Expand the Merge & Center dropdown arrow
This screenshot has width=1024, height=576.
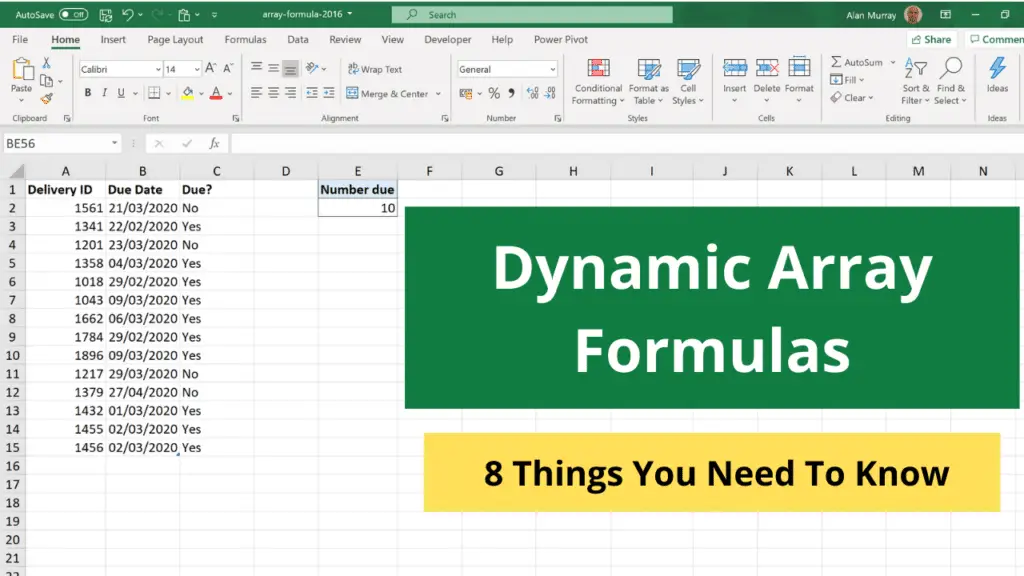click(436, 93)
